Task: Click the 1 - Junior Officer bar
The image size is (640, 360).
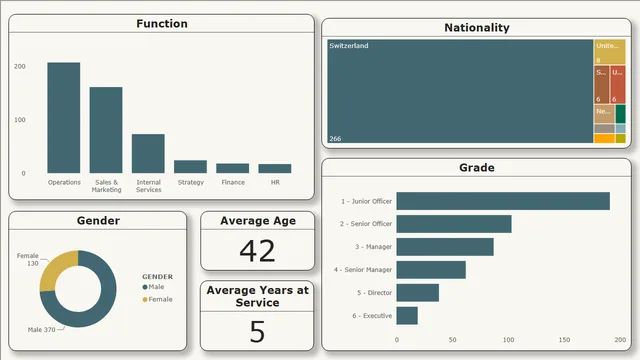Action: pyautogui.click(x=503, y=201)
